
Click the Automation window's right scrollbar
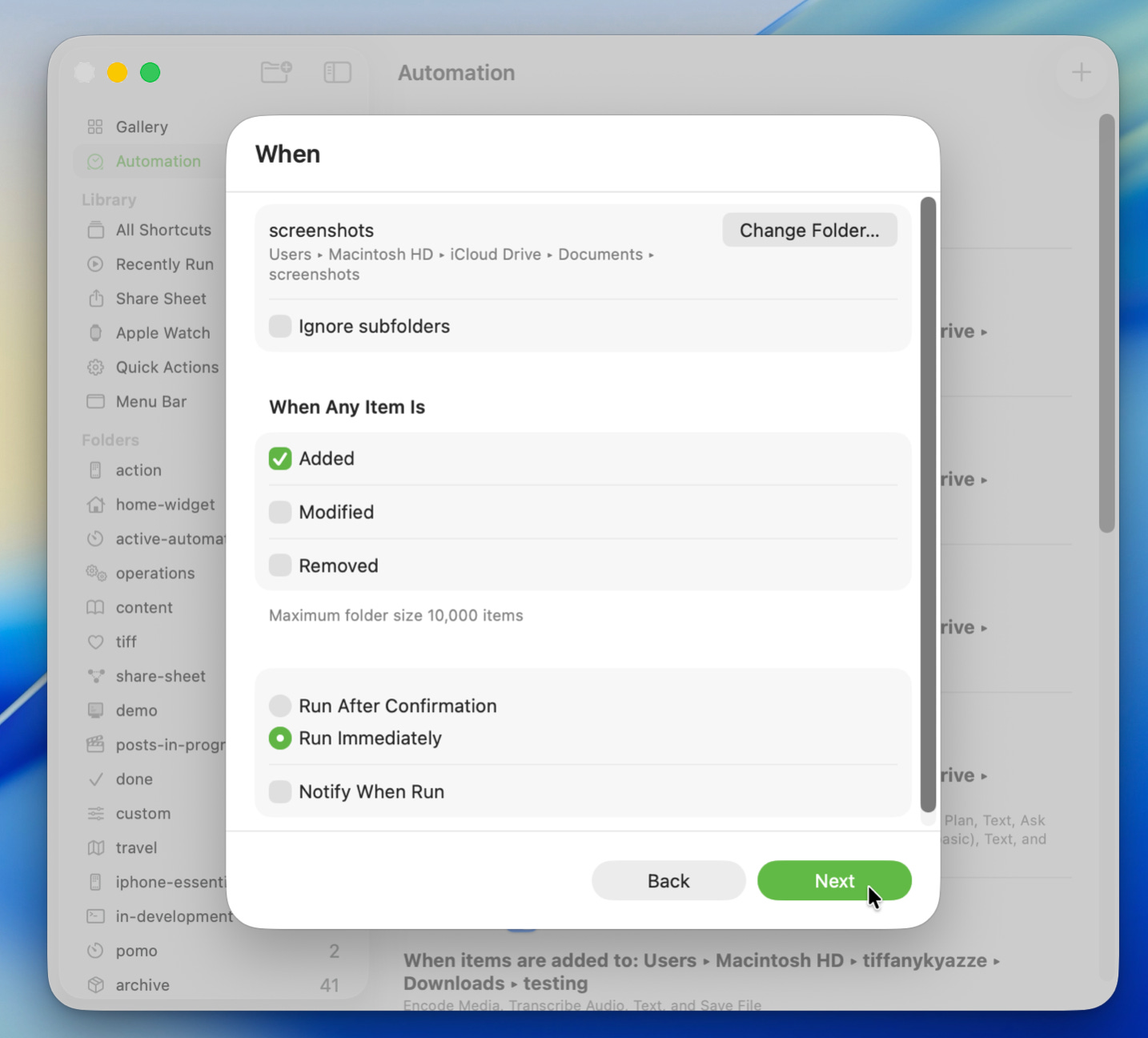(x=1107, y=323)
